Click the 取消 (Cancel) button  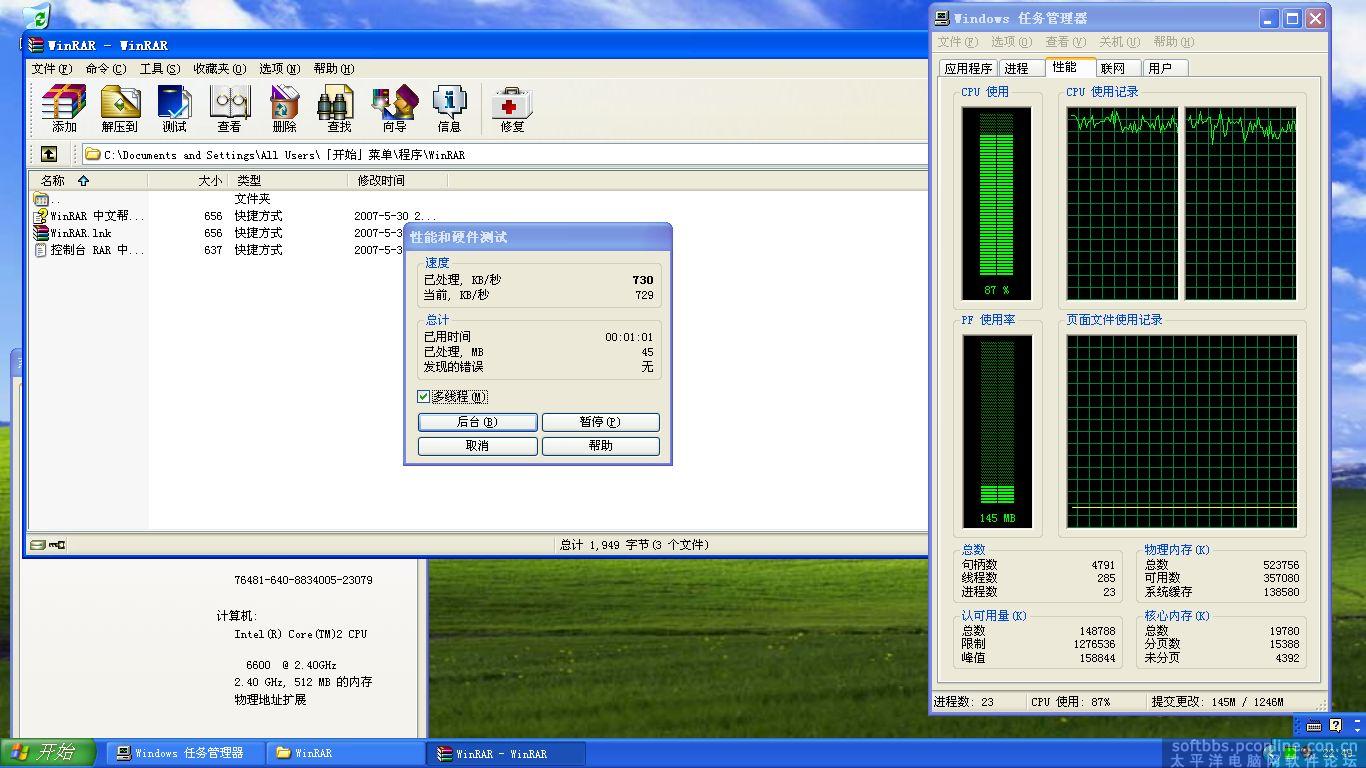click(x=478, y=446)
